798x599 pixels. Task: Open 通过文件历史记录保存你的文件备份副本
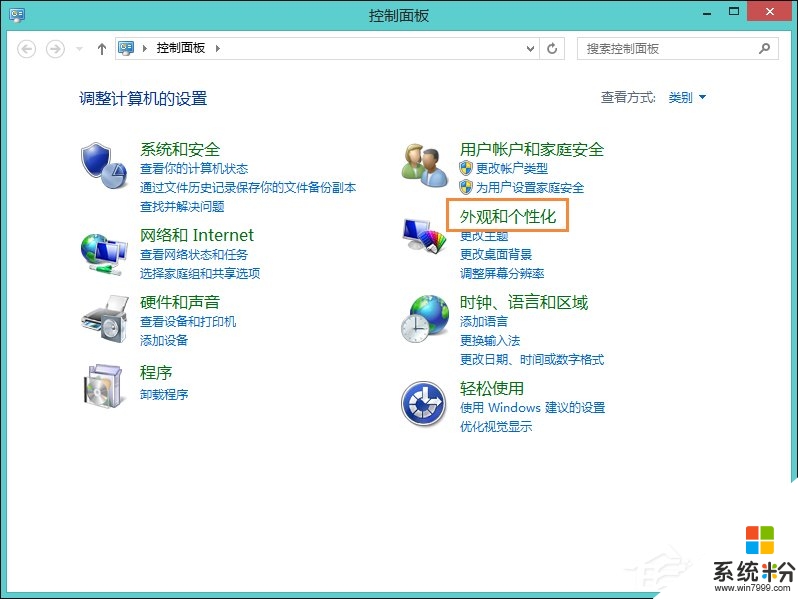[x=248, y=187]
